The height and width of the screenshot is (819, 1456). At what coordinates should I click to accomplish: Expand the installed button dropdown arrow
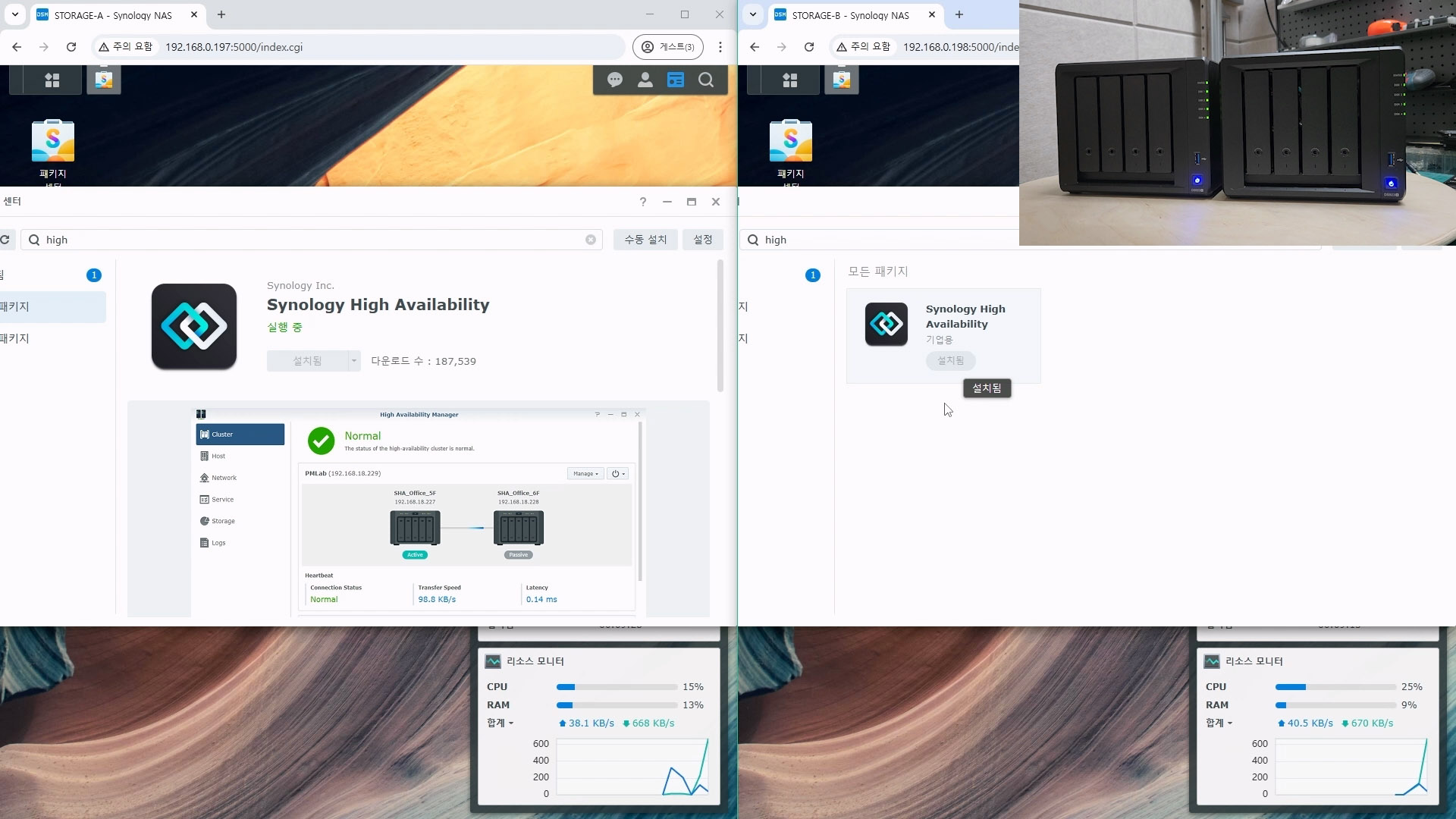pos(354,361)
